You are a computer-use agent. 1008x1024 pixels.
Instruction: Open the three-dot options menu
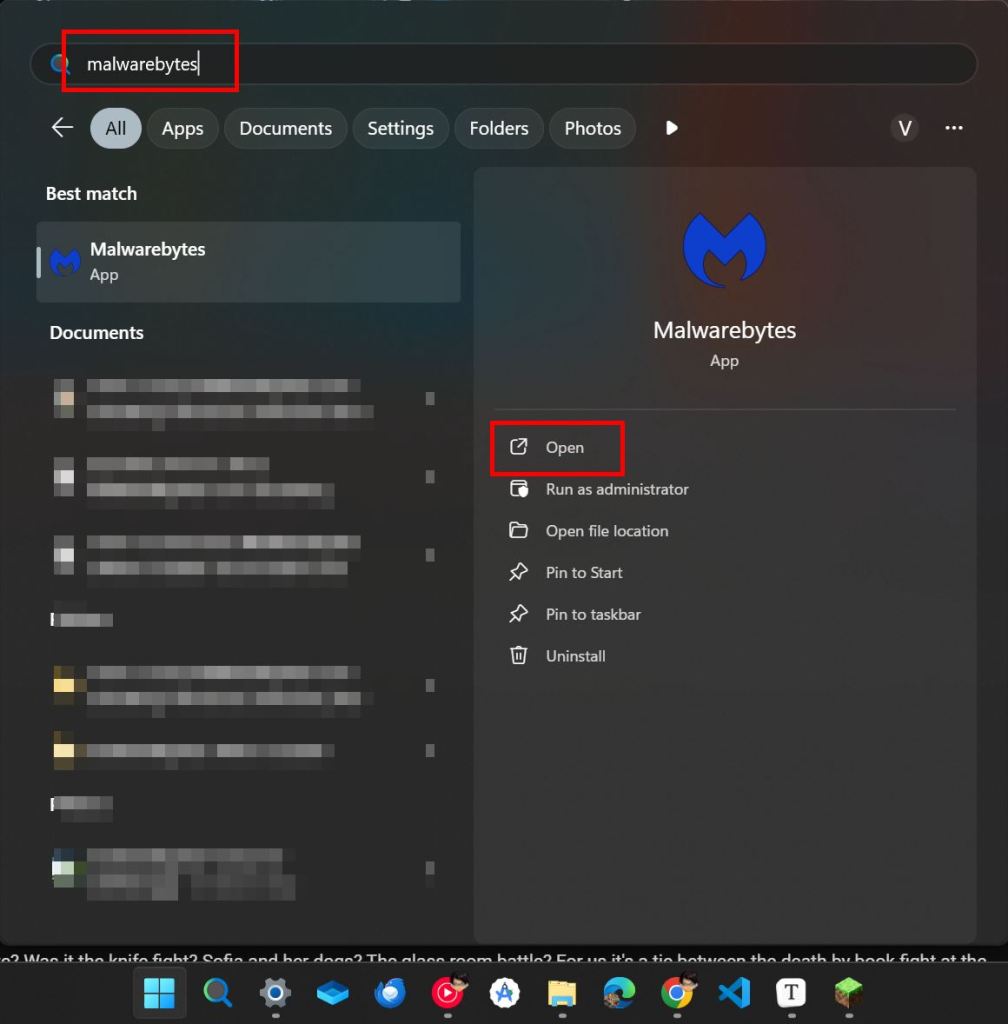pos(953,128)
